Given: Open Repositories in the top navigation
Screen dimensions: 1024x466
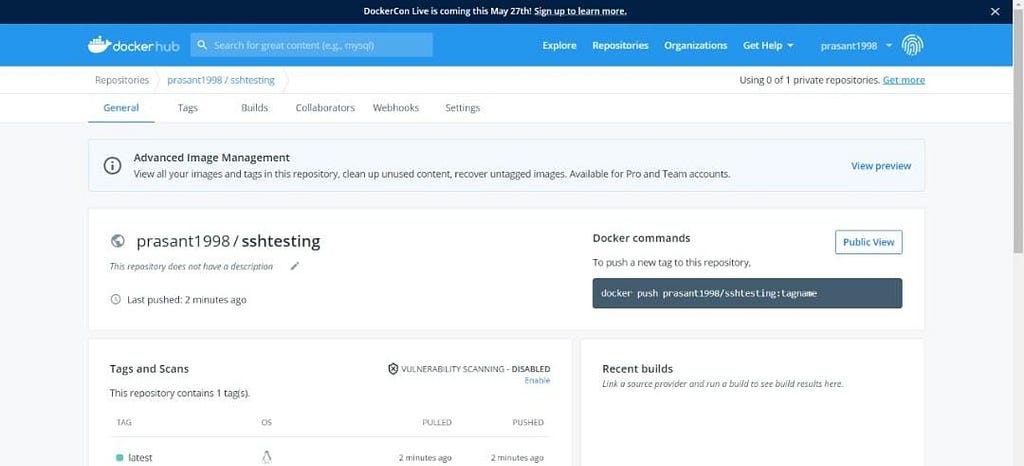Looking at the screenshot, I should (620, 46).
